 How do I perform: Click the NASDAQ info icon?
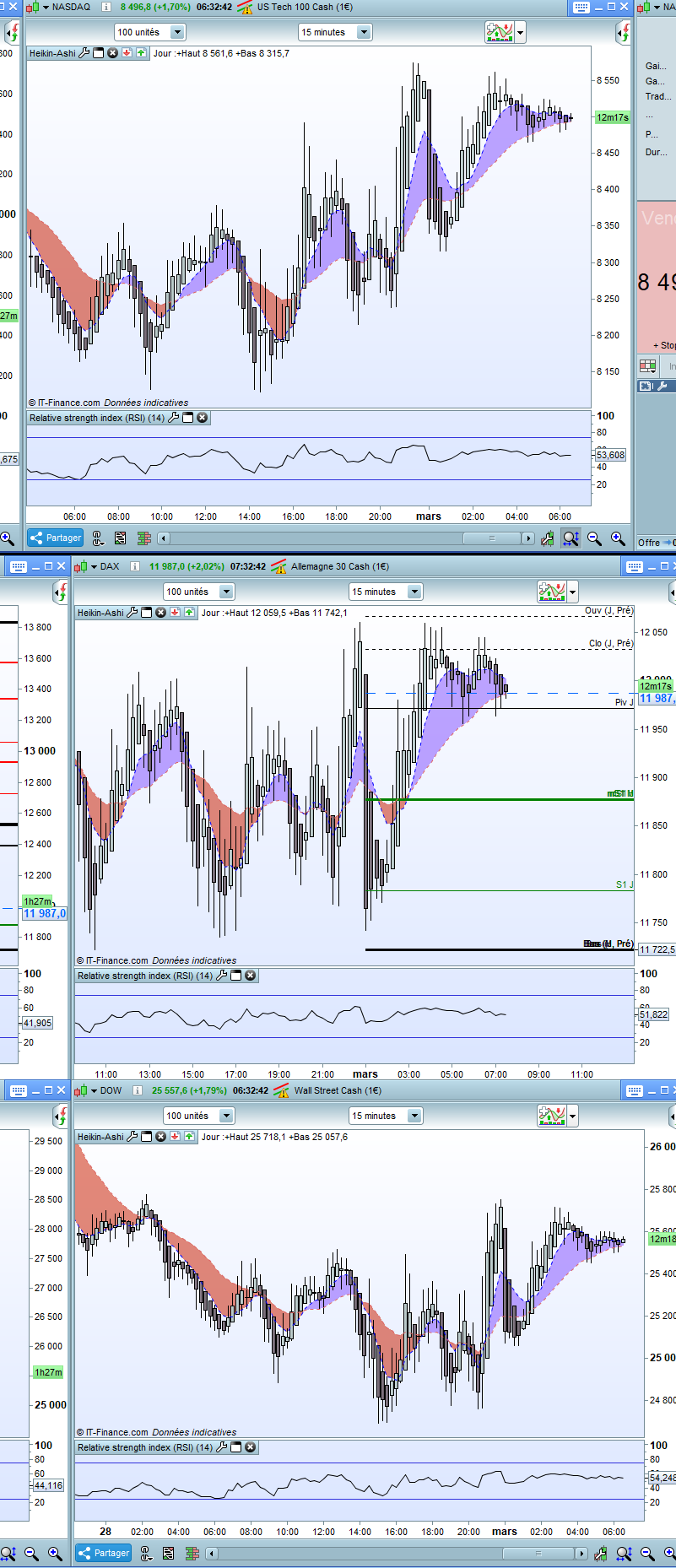point(105,7)
